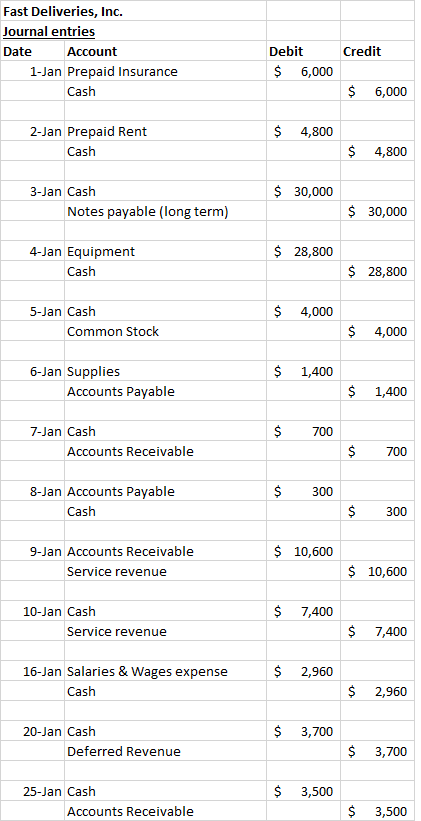Select the 'Deferred Revenue' account cell
The width and height of the screenshot is (421, 821).
[165, 751]
